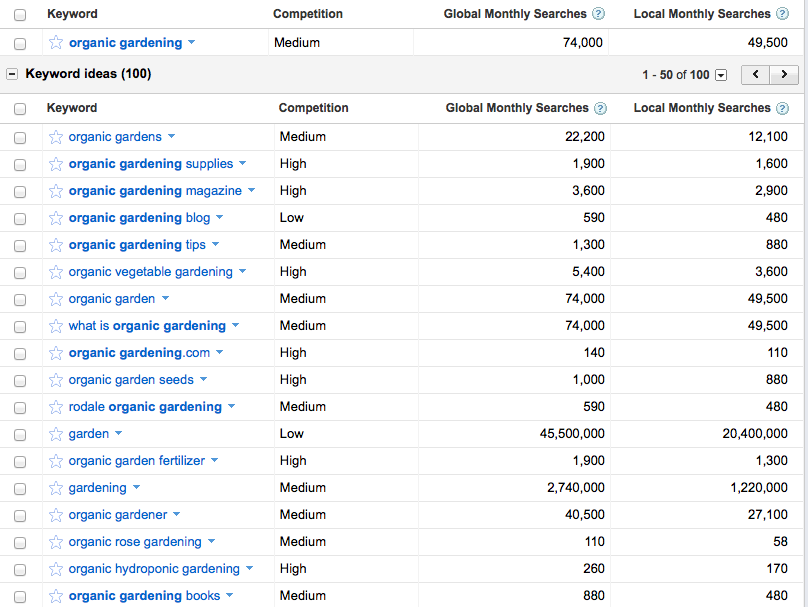Image resolution: width=808 pixels, height=607 pixels.
Task: Star the top organic gardening search term
Action: click(x=56, y=43)
